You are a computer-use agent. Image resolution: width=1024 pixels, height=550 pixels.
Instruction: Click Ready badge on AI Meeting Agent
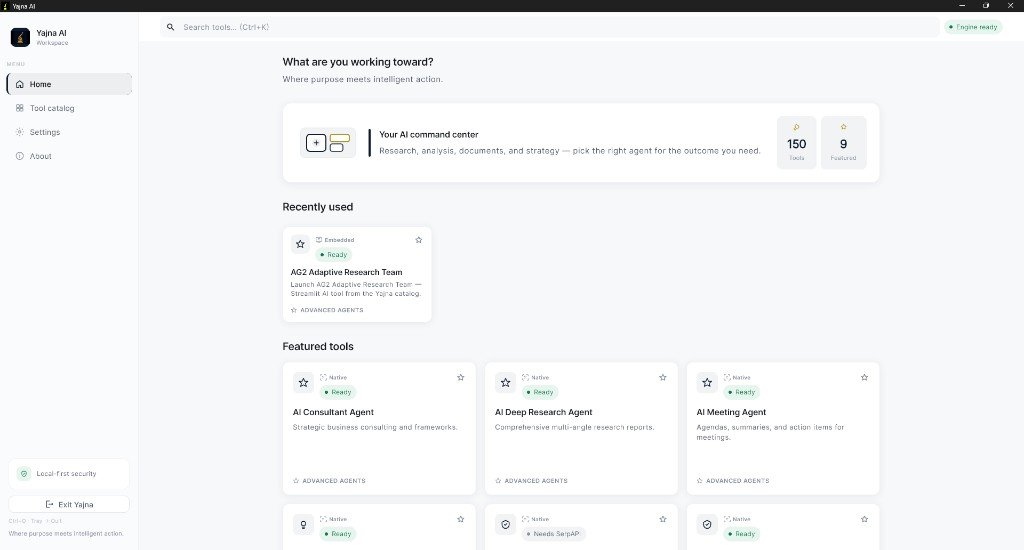tap(742, 393)
